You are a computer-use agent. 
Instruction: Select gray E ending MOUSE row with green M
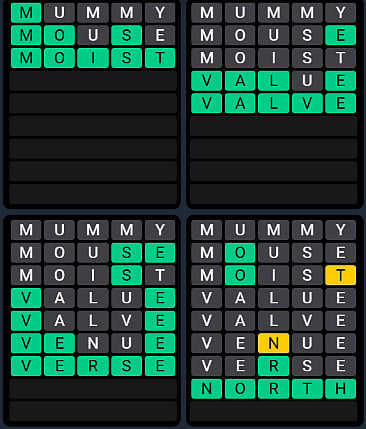pos(160,35)
